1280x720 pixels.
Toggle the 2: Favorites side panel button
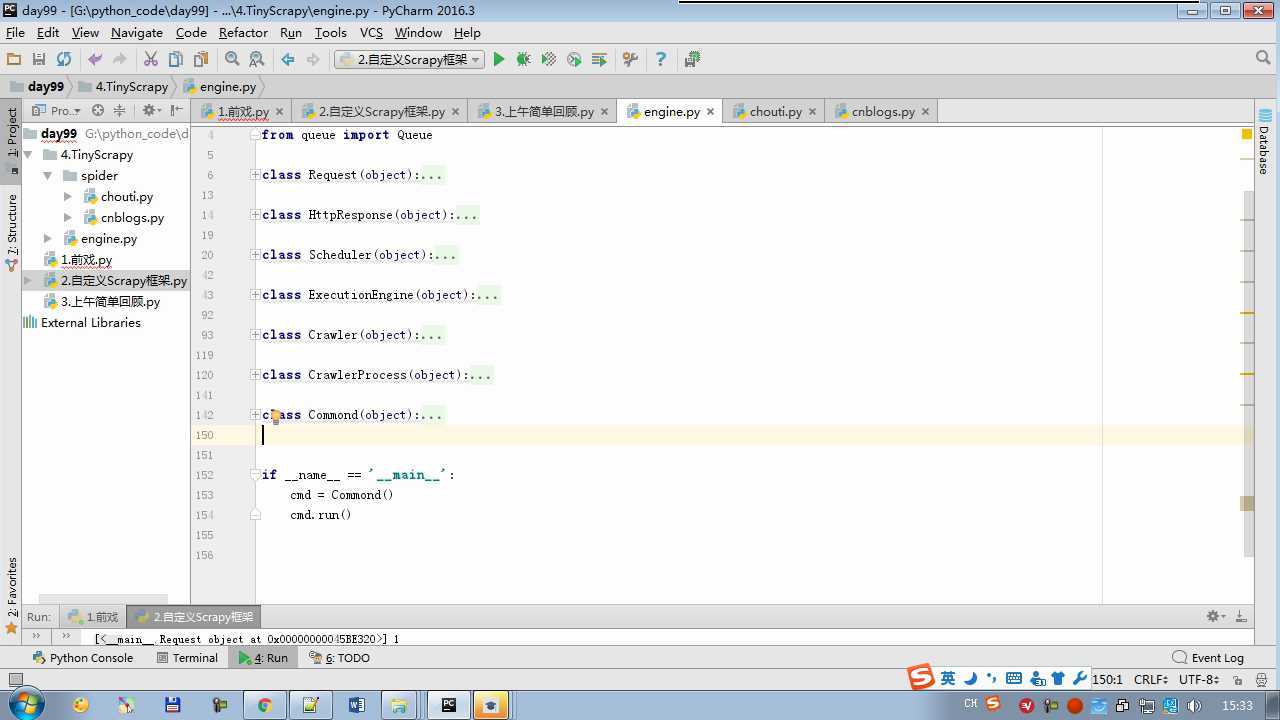[x=12, y=595]
